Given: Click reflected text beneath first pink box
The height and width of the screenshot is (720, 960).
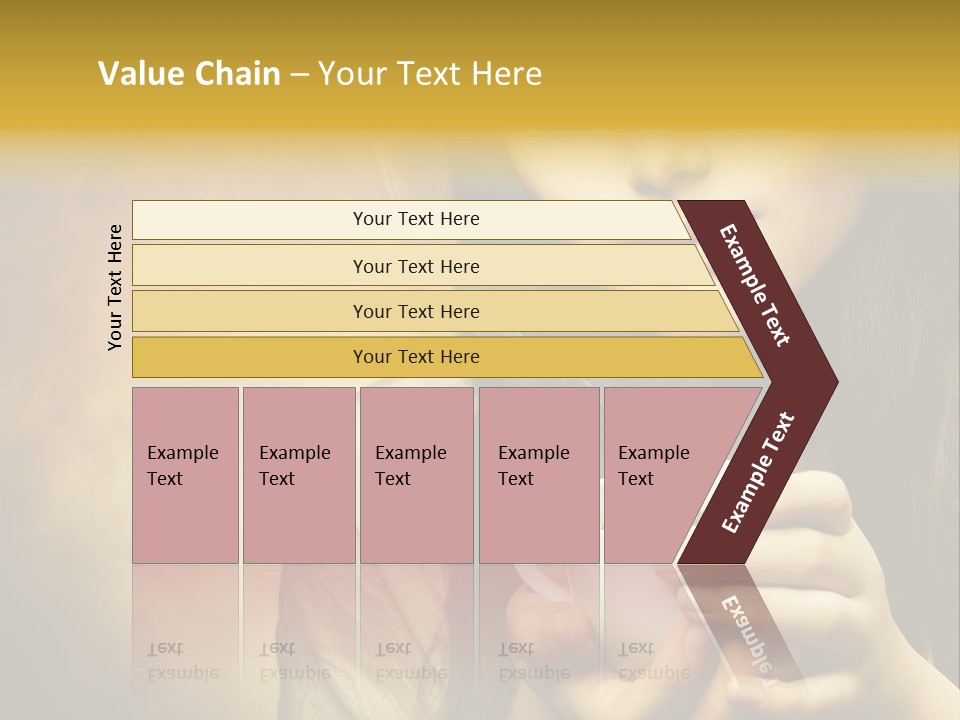Looking at the screenshot, I should click(183, 662).
